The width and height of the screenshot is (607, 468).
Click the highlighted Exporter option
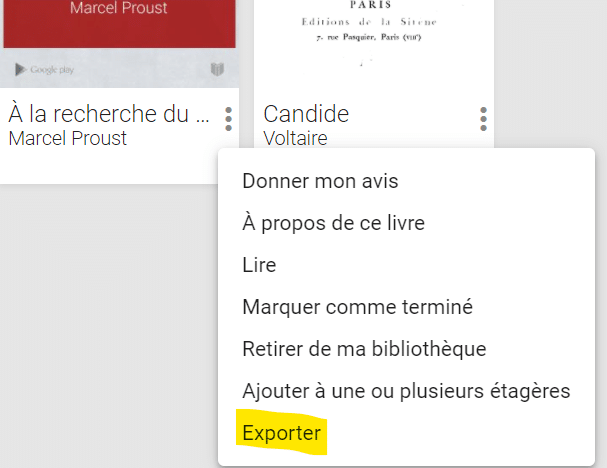click(x=281, y=433)
